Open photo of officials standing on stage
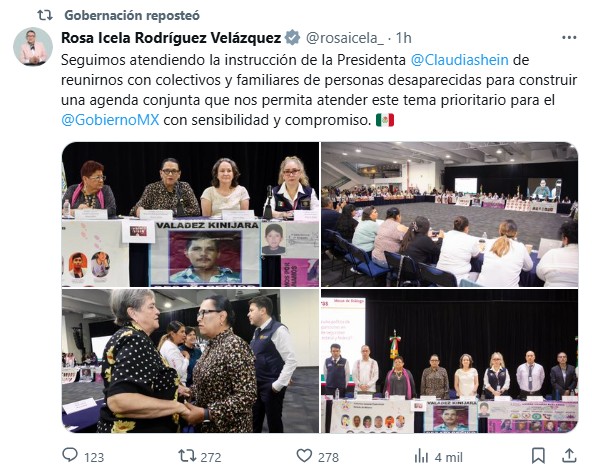Screen dimensions: 592x475 [x=449, y=361]
